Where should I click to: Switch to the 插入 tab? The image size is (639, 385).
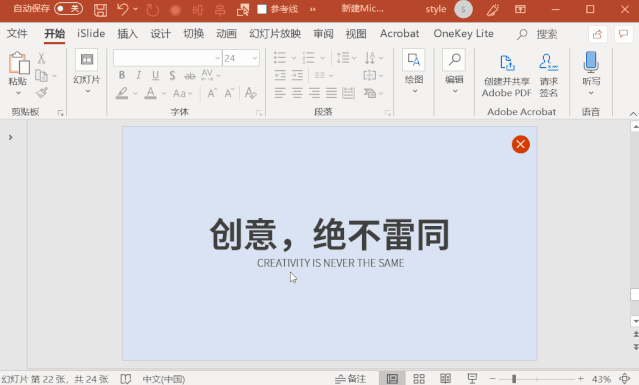coord(128,34)
